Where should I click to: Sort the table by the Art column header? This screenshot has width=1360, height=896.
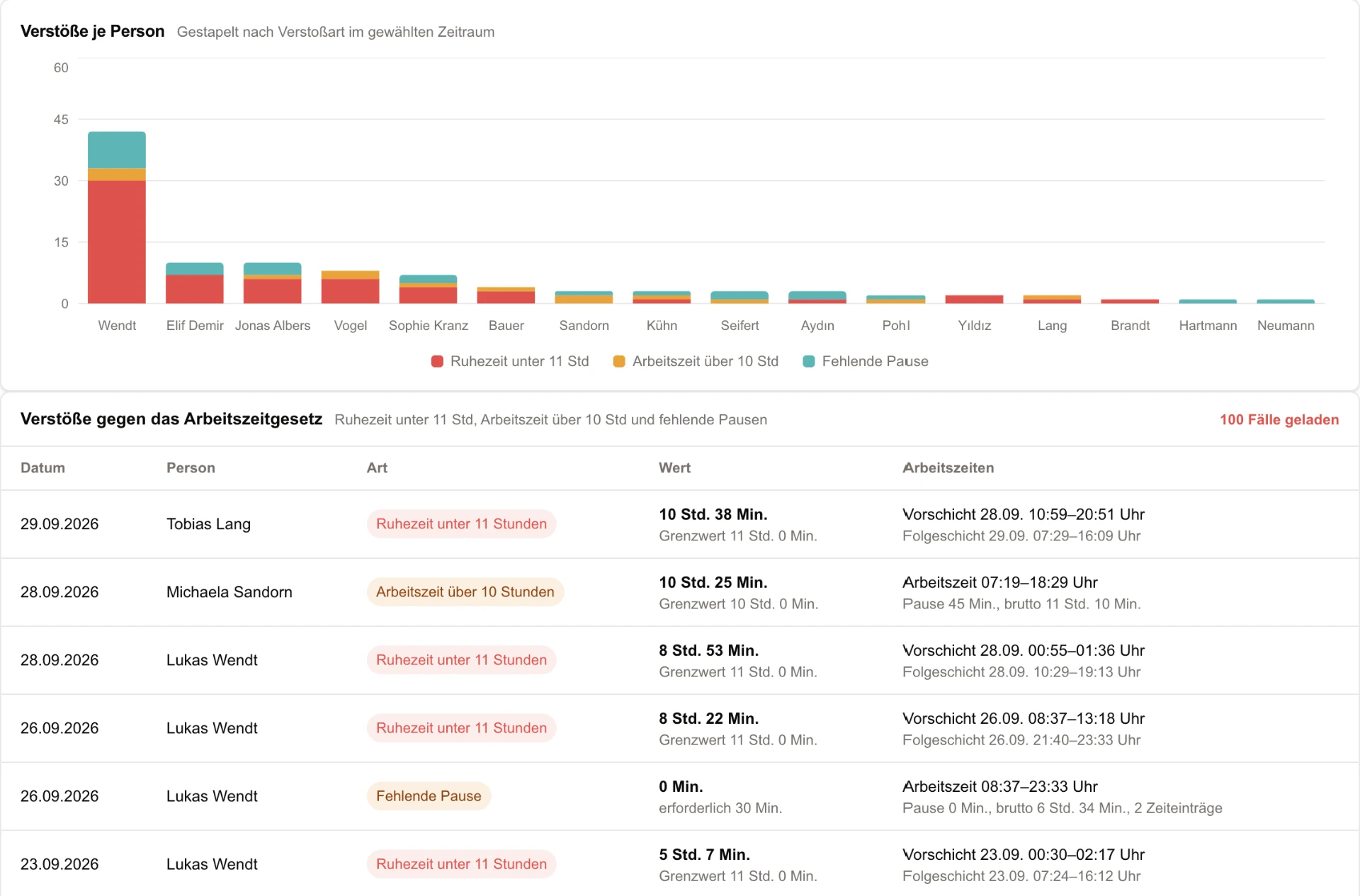[377, 467]
